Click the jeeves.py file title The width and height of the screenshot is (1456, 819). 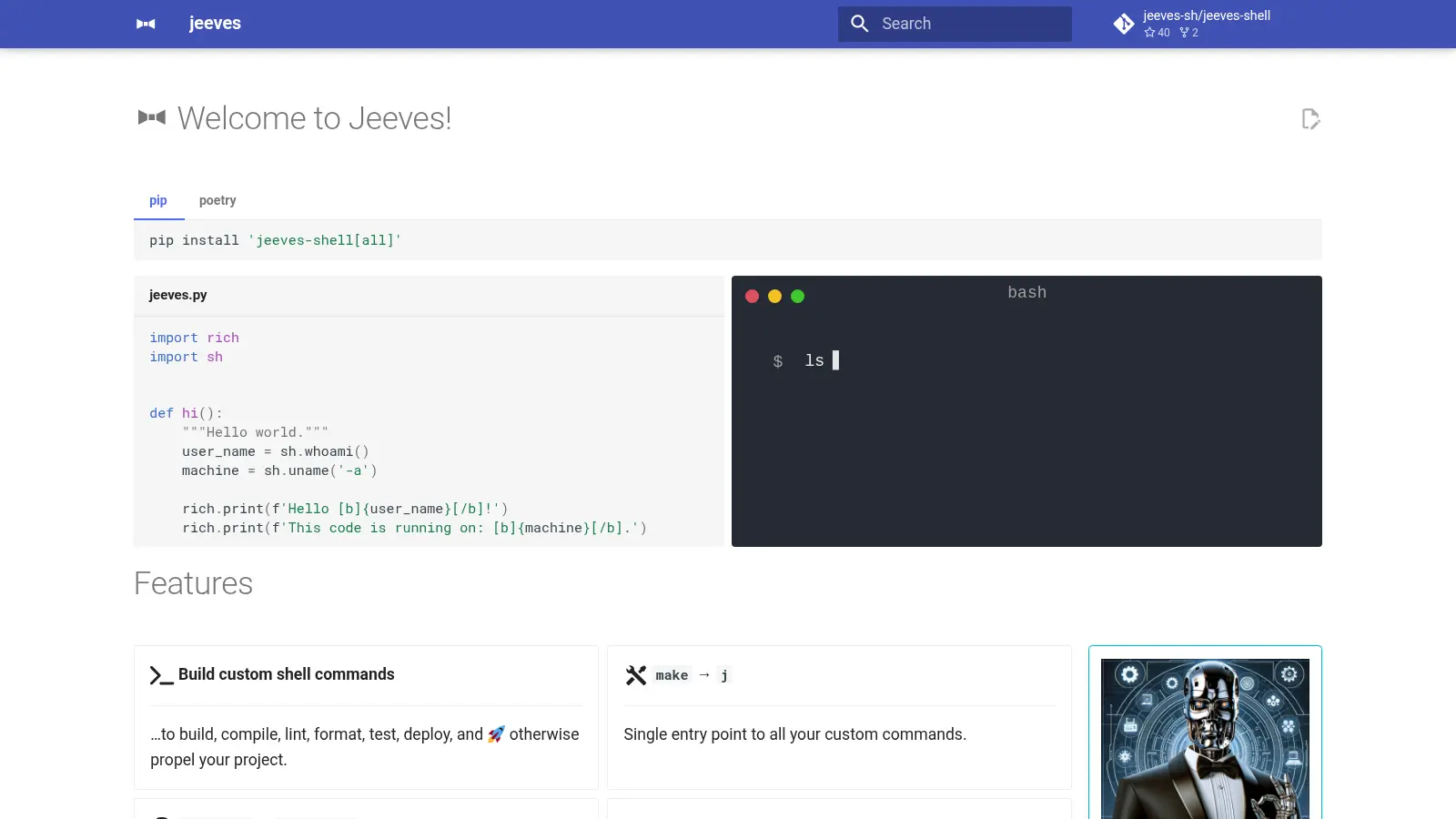(x=178, y=295)
